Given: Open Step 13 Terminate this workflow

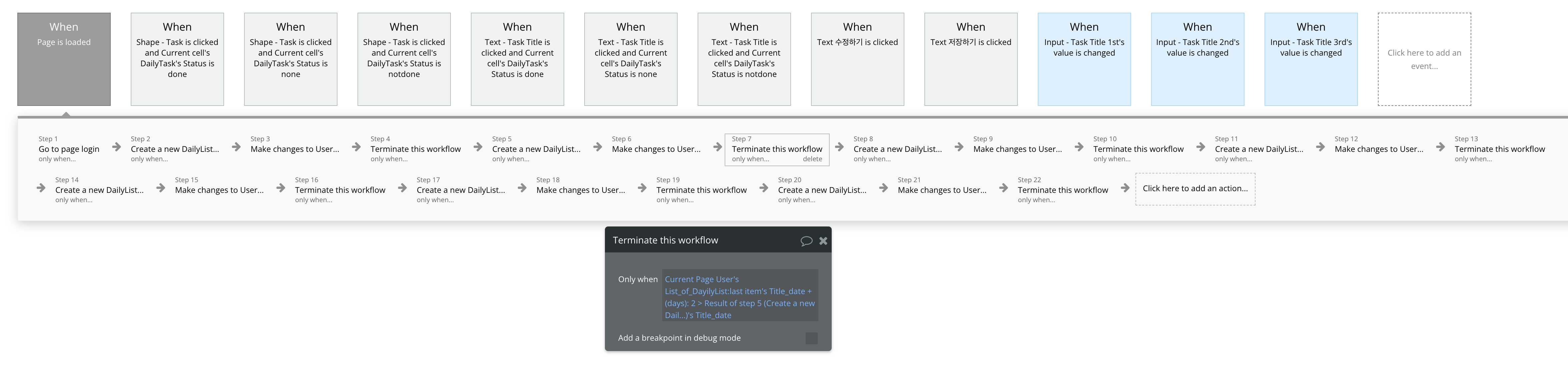Looking at the screenshot, I should pyautogui.click(x=1499, y=149).
